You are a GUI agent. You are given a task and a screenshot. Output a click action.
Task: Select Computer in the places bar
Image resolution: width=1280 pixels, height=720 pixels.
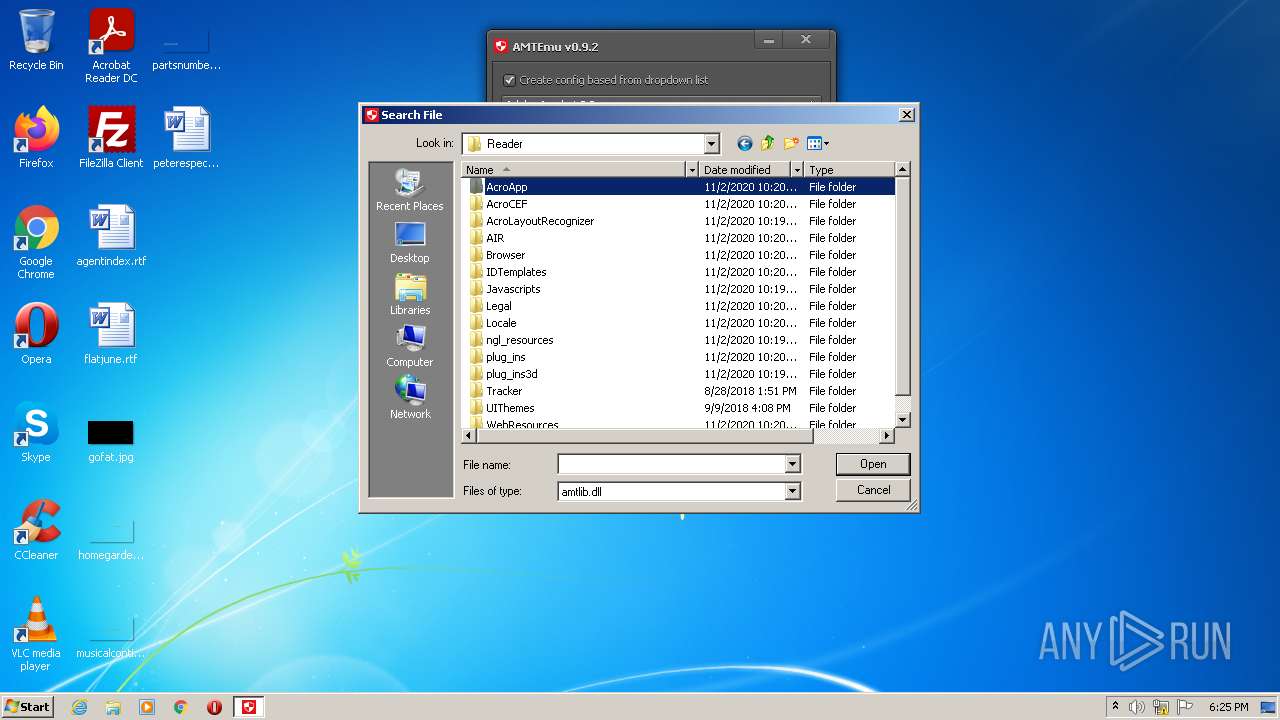(410, 346)
